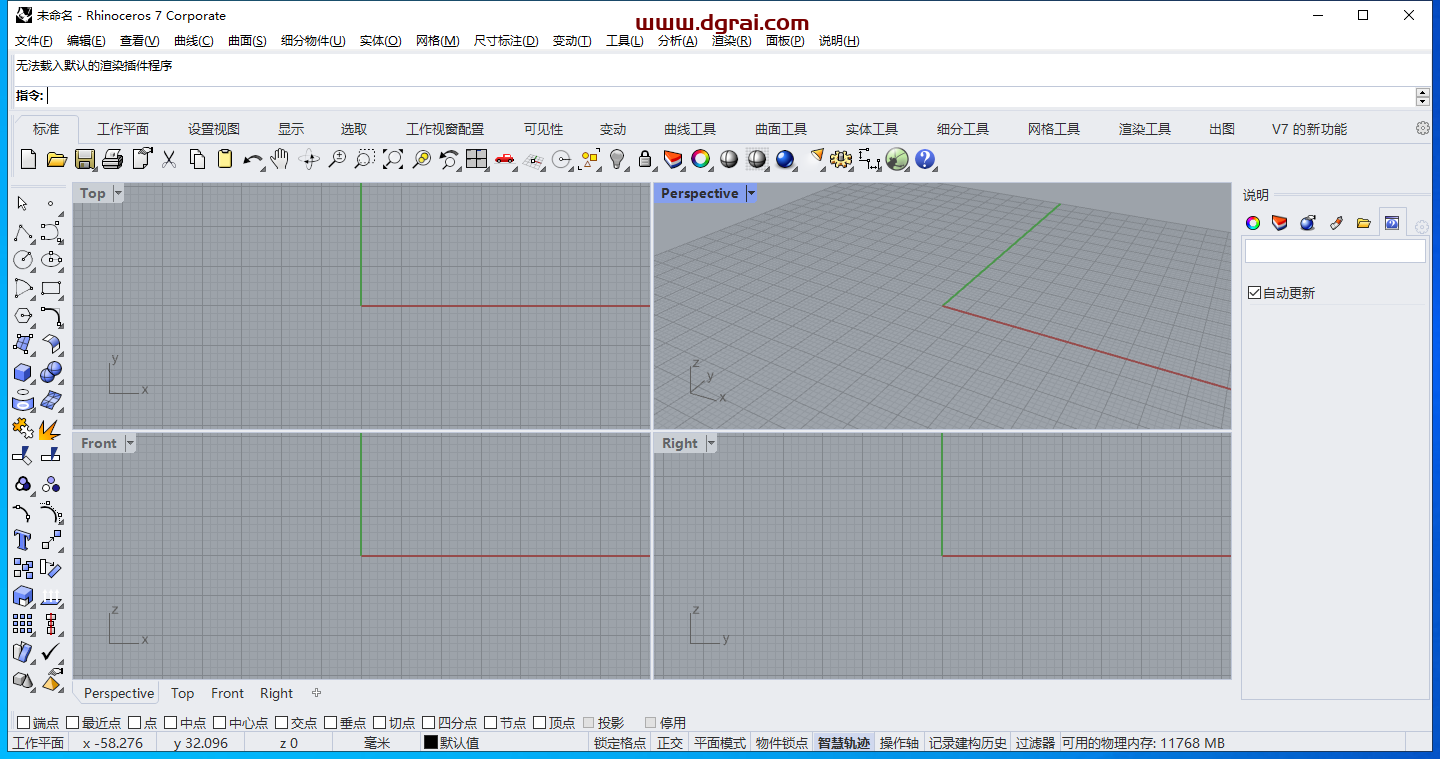Screen dimensions: 1440x759
Task: Open the Top viewport title dropdown arrow
Action: pos(118,193)
